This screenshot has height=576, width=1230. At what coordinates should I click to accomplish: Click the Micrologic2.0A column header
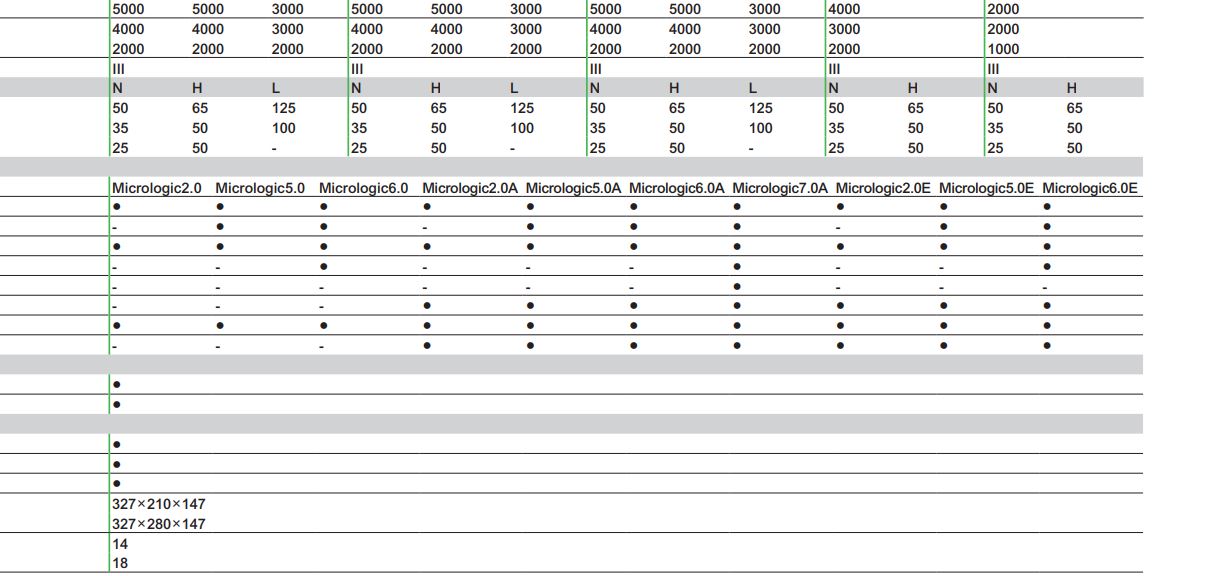pyautogui.click(x=470, y=188)
